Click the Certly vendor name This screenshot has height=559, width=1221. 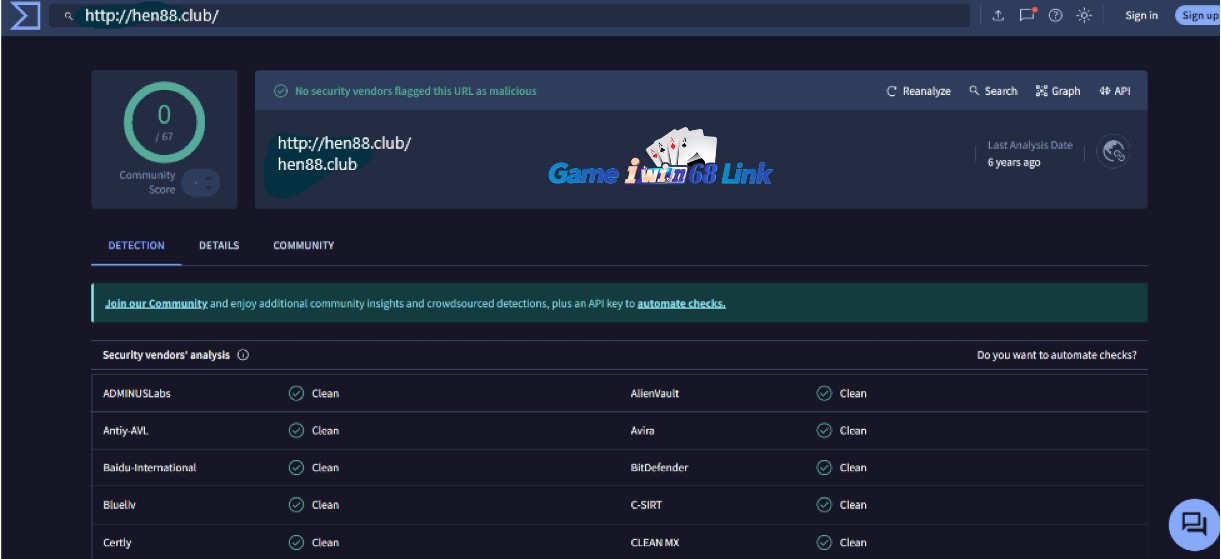tap(117, 543)
